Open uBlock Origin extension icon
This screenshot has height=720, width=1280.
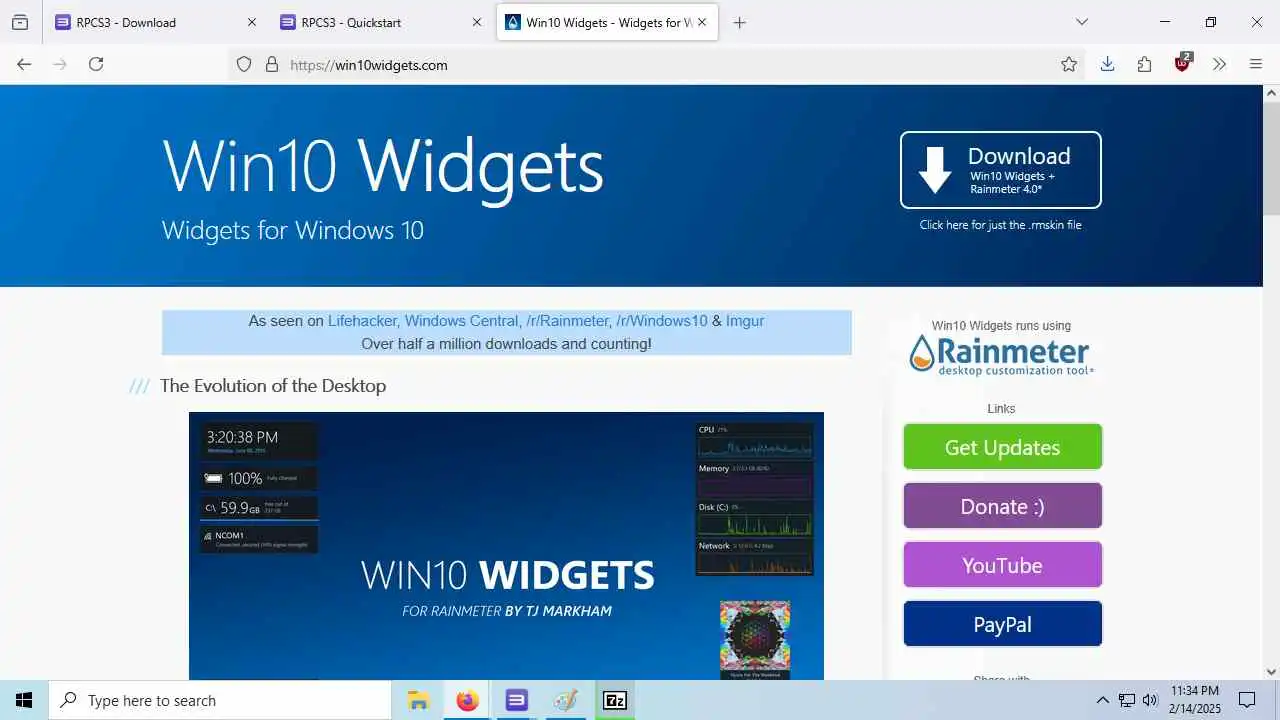[1183, 63]
